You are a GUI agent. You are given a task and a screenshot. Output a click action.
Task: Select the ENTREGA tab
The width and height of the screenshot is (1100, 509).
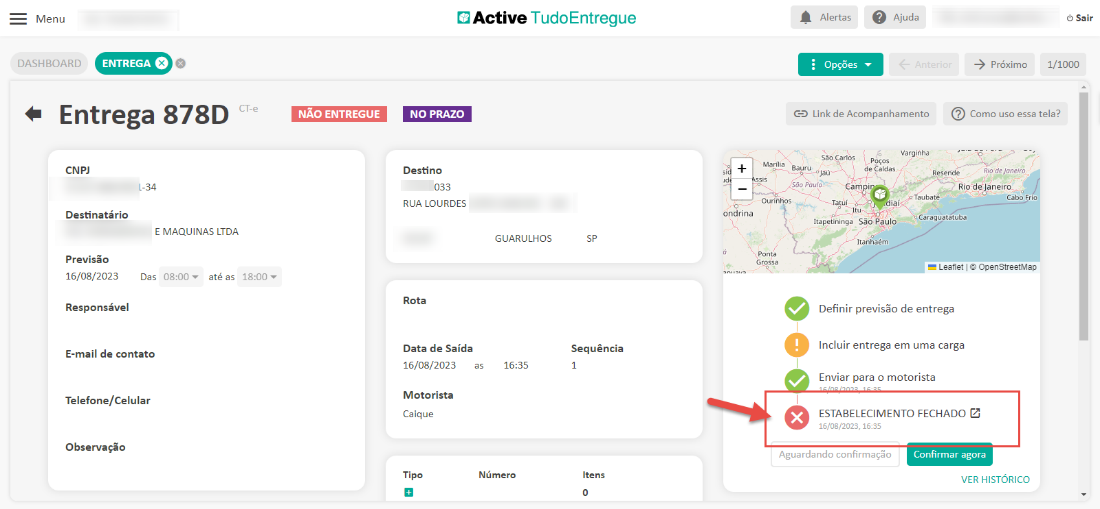tap(126, 63)
